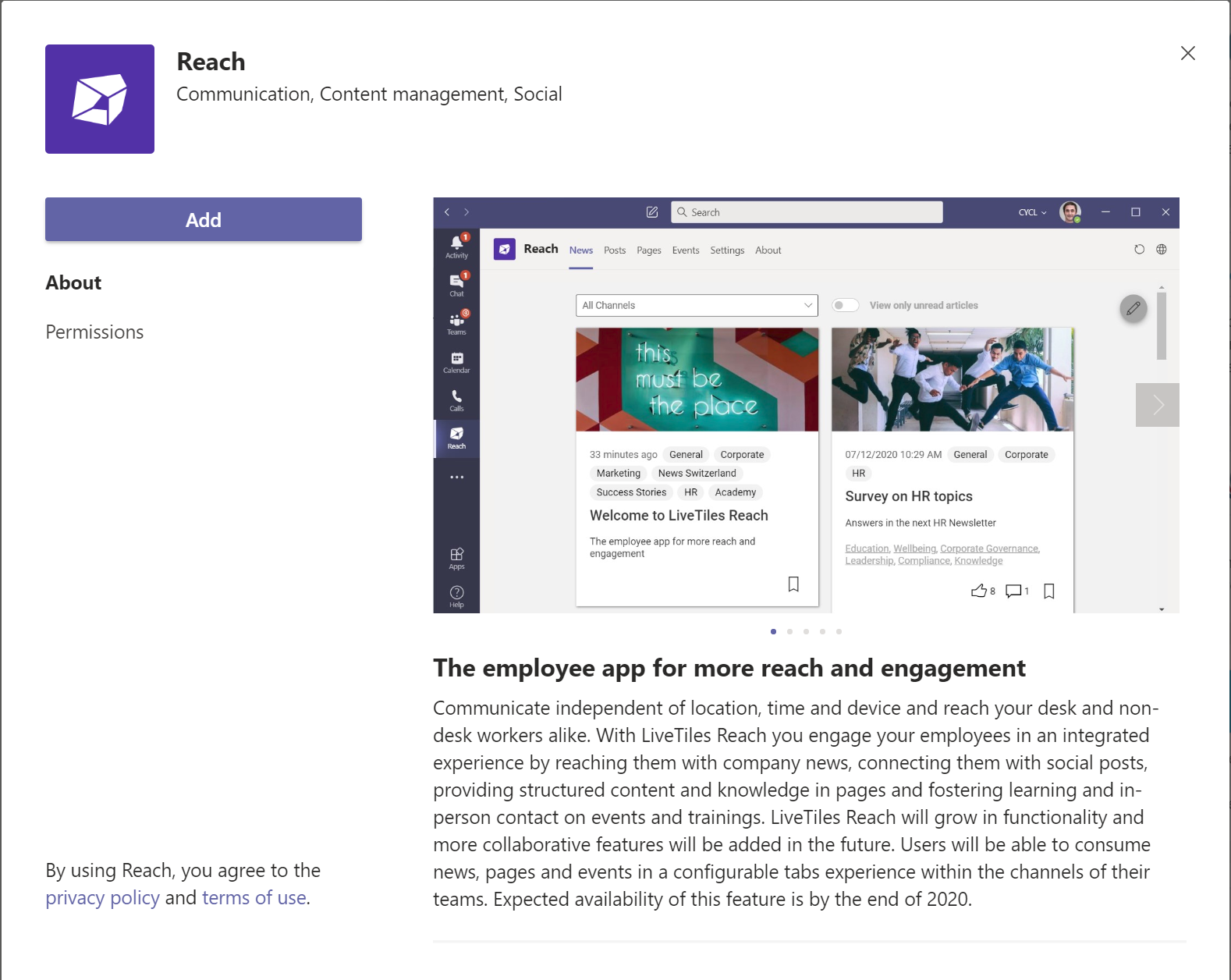Bookmark the Welcome to LiveTiles Reach article

793,584
